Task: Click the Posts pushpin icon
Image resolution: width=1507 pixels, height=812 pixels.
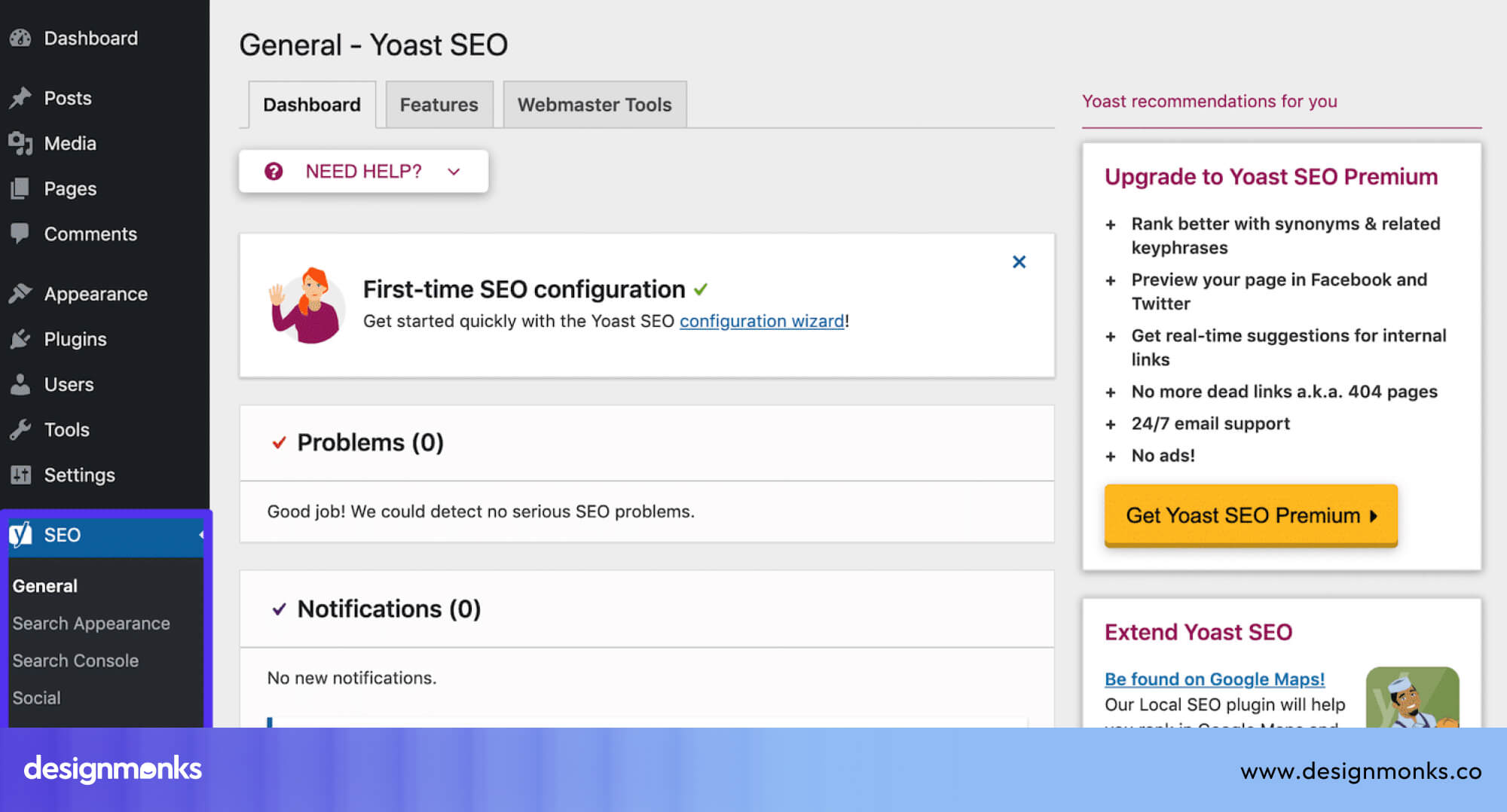Action: pos(21,98)
